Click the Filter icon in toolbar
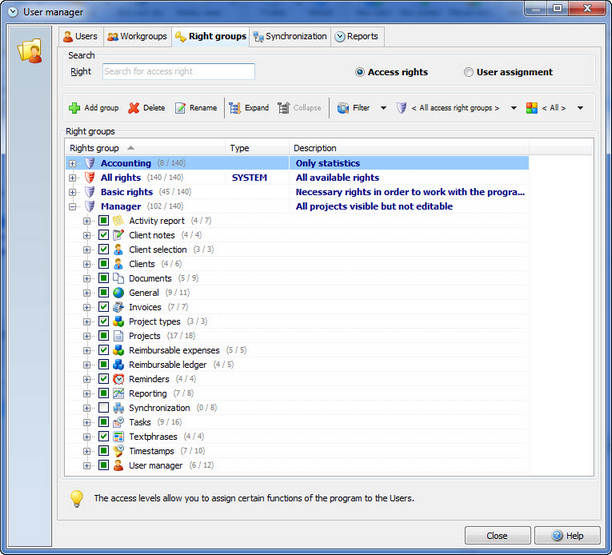 pyautogui.click(x=343, y=108)
